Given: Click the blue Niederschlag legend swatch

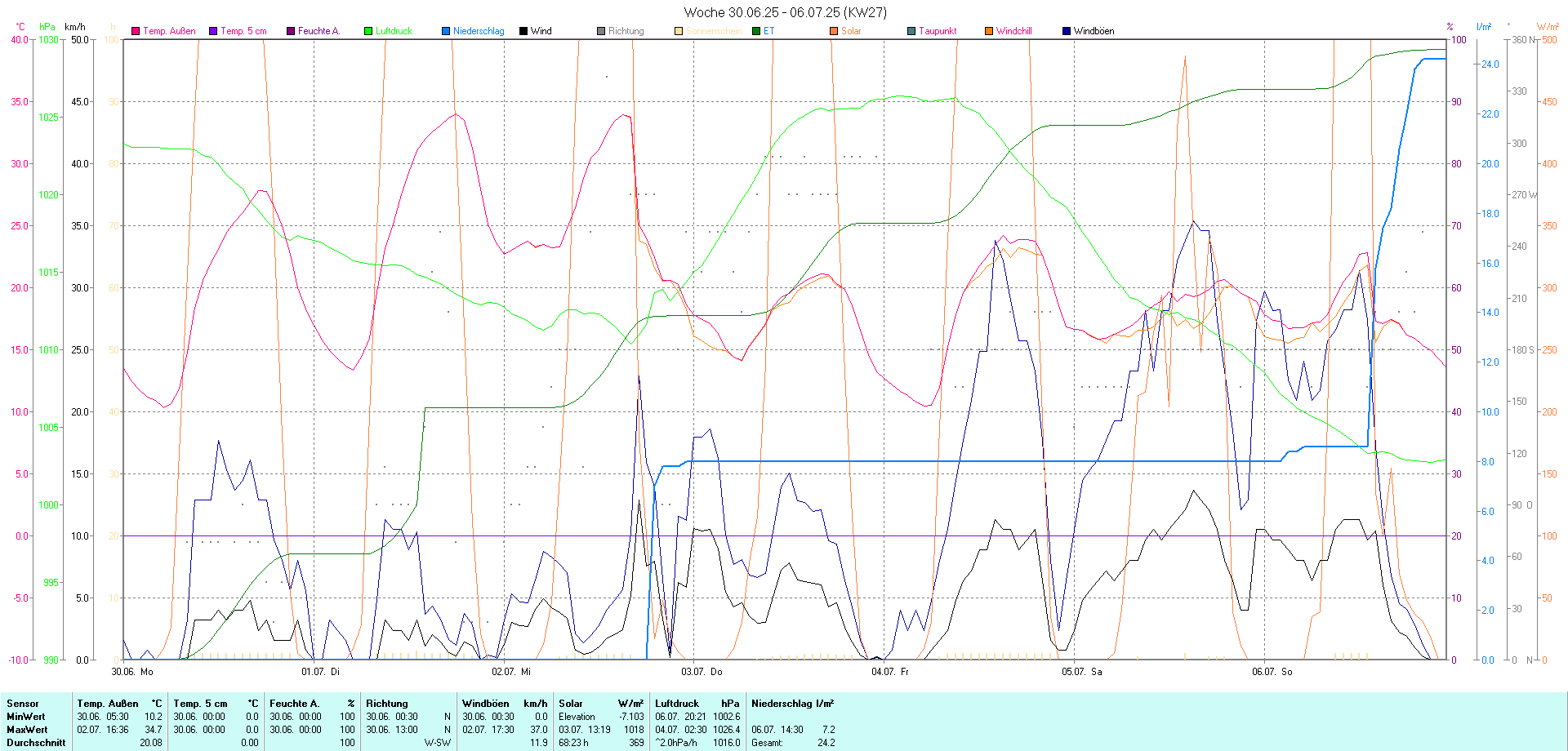Looking at the screenshot, I should (446, 31).
